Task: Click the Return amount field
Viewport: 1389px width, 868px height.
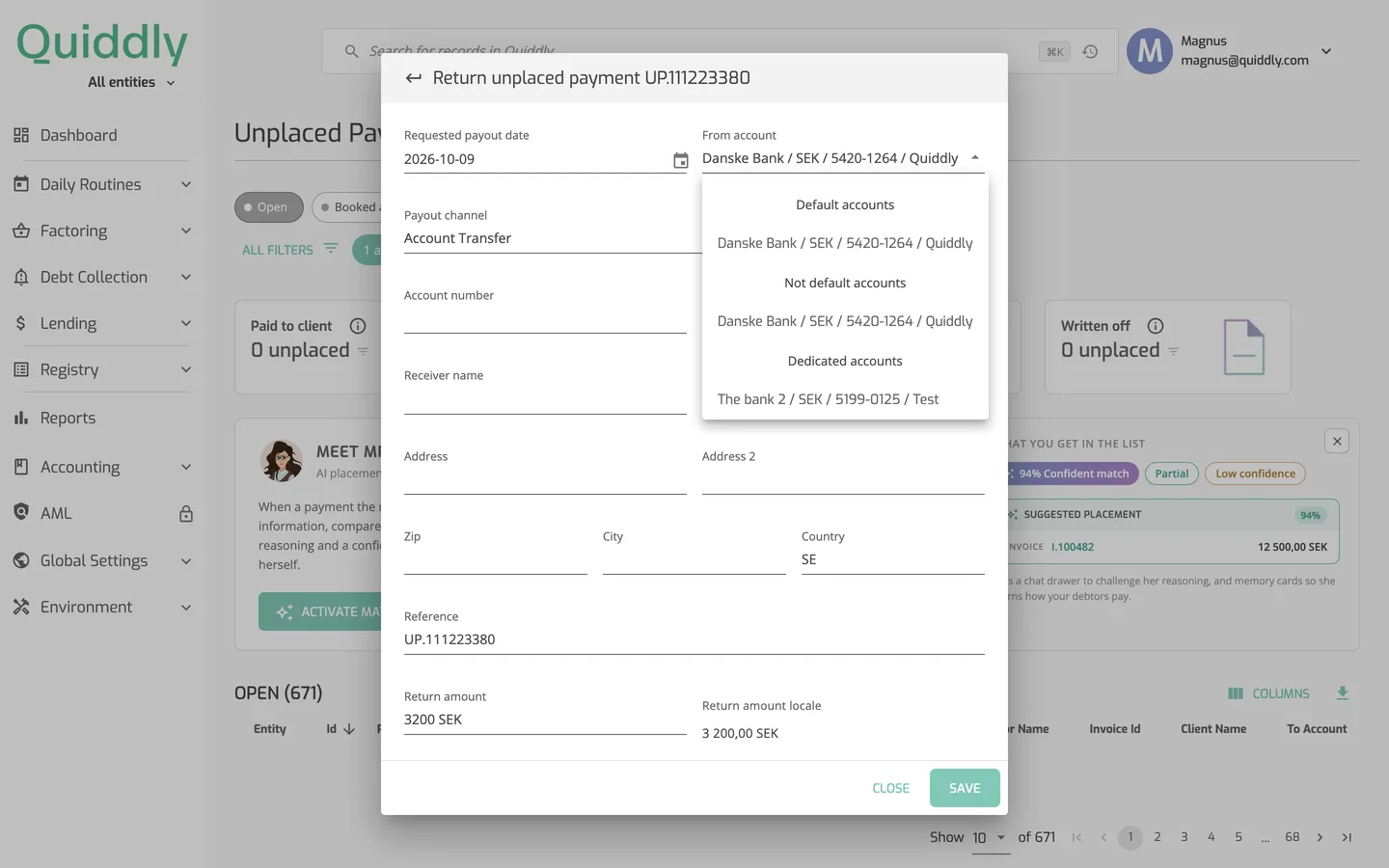Action: pos(545,719)
